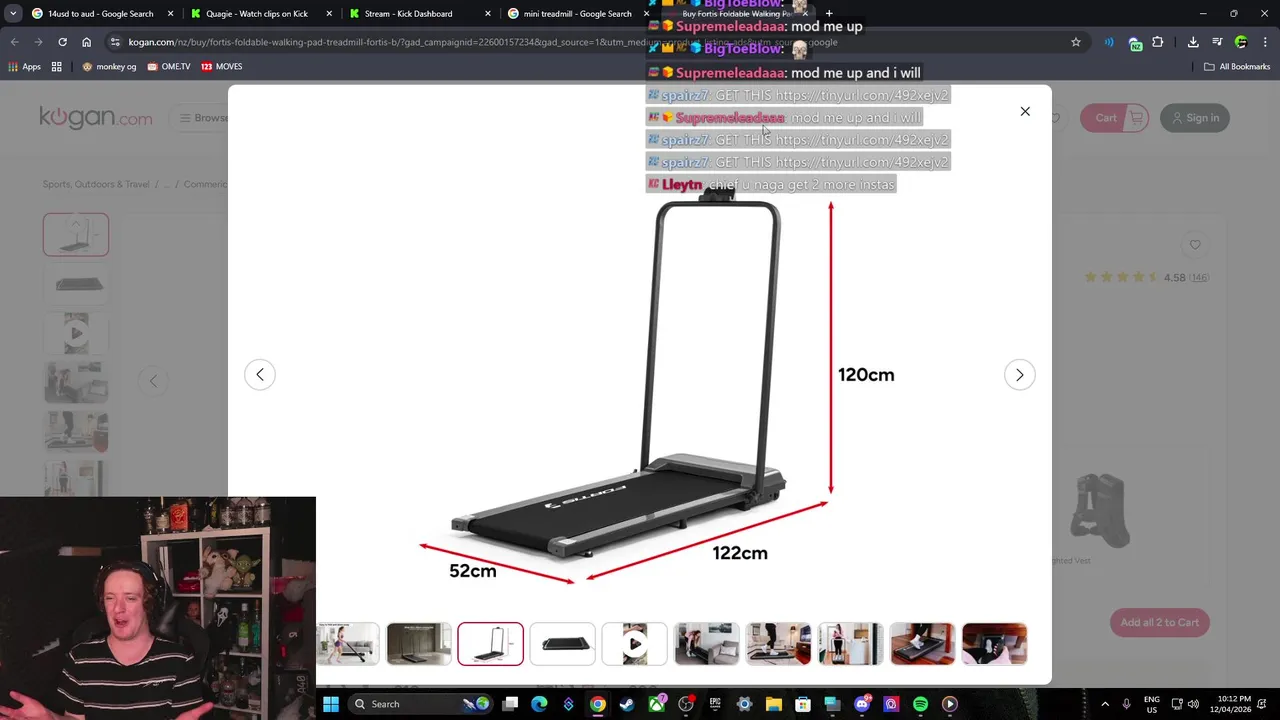1280x720 pixels.
Task: Open Epic Games Launcher from taskbar
Action: (715, 704)
